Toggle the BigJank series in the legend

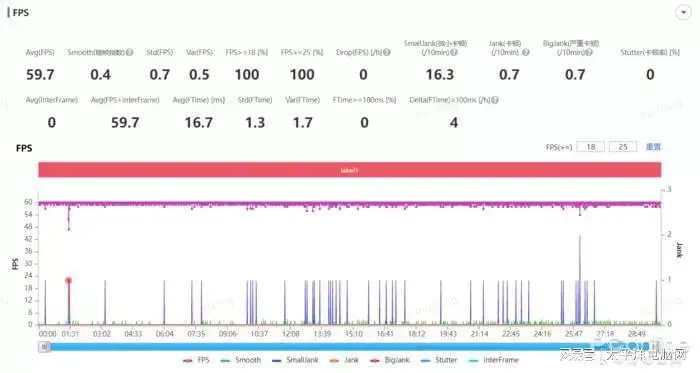point(390,360)
